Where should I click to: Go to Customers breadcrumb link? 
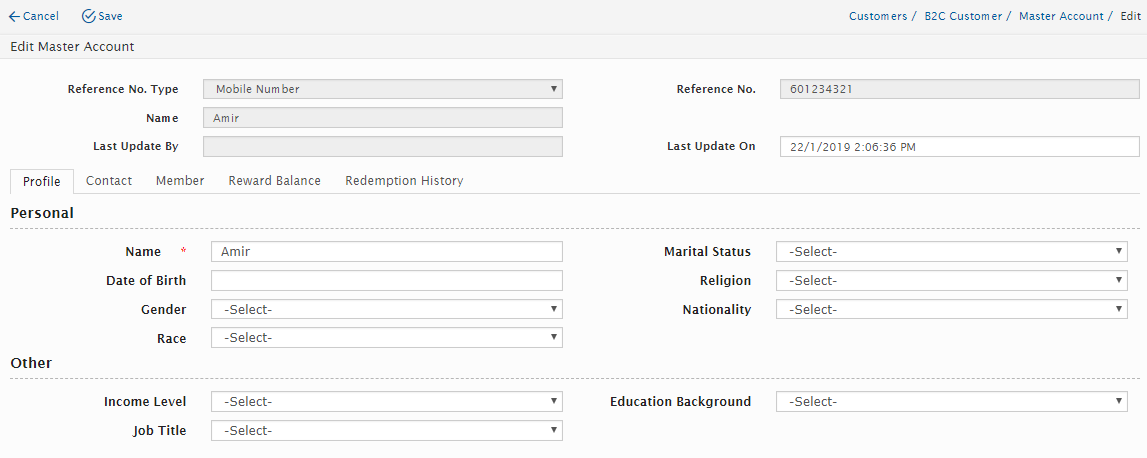878,17
